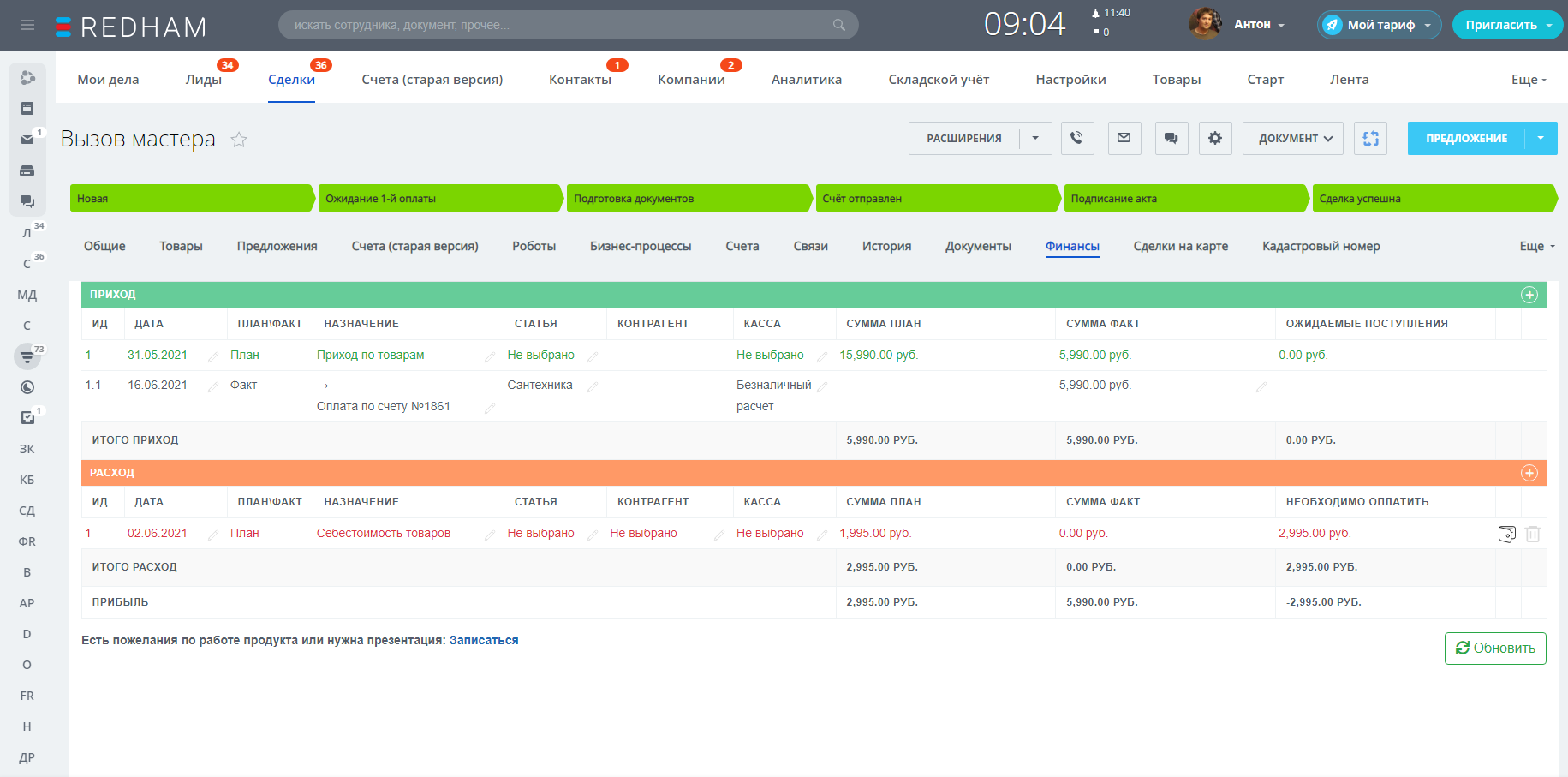Image resolution: width=1568 pixels, height=777 pixels.
Task: Open the Аналитика menu item
Action: pos(806,79)
